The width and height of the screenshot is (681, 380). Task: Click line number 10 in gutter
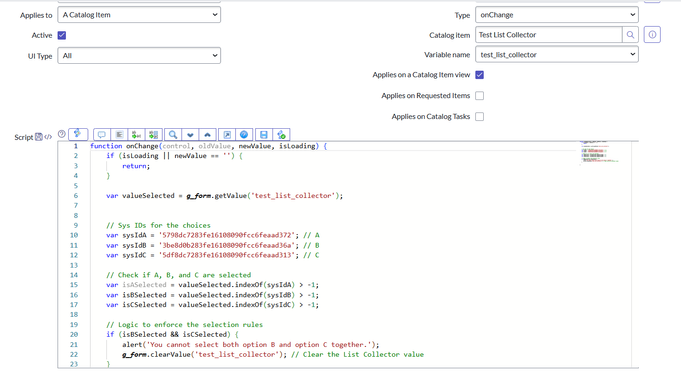[x=74, y=235]
